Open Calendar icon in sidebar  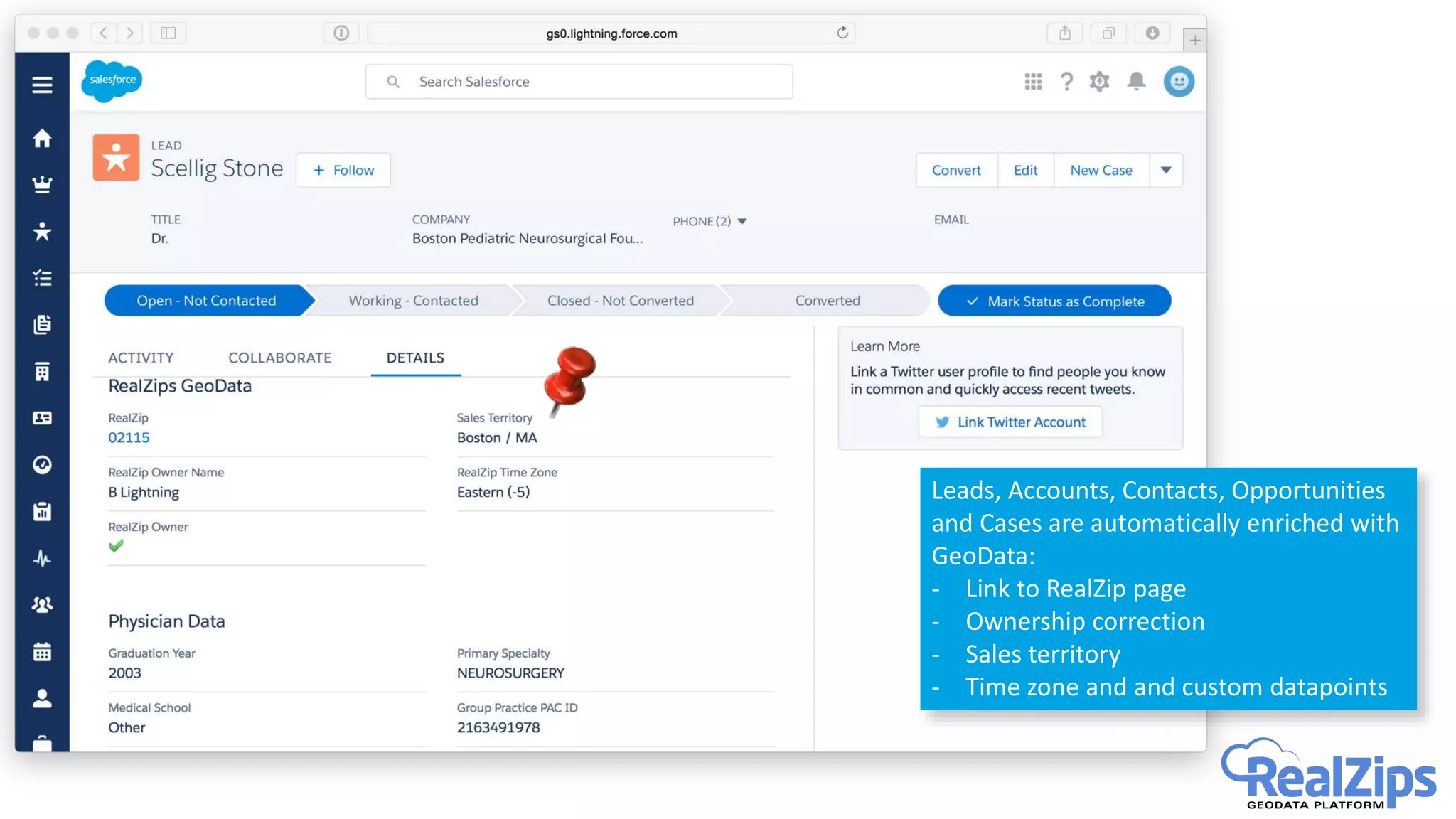pos(42,651)
